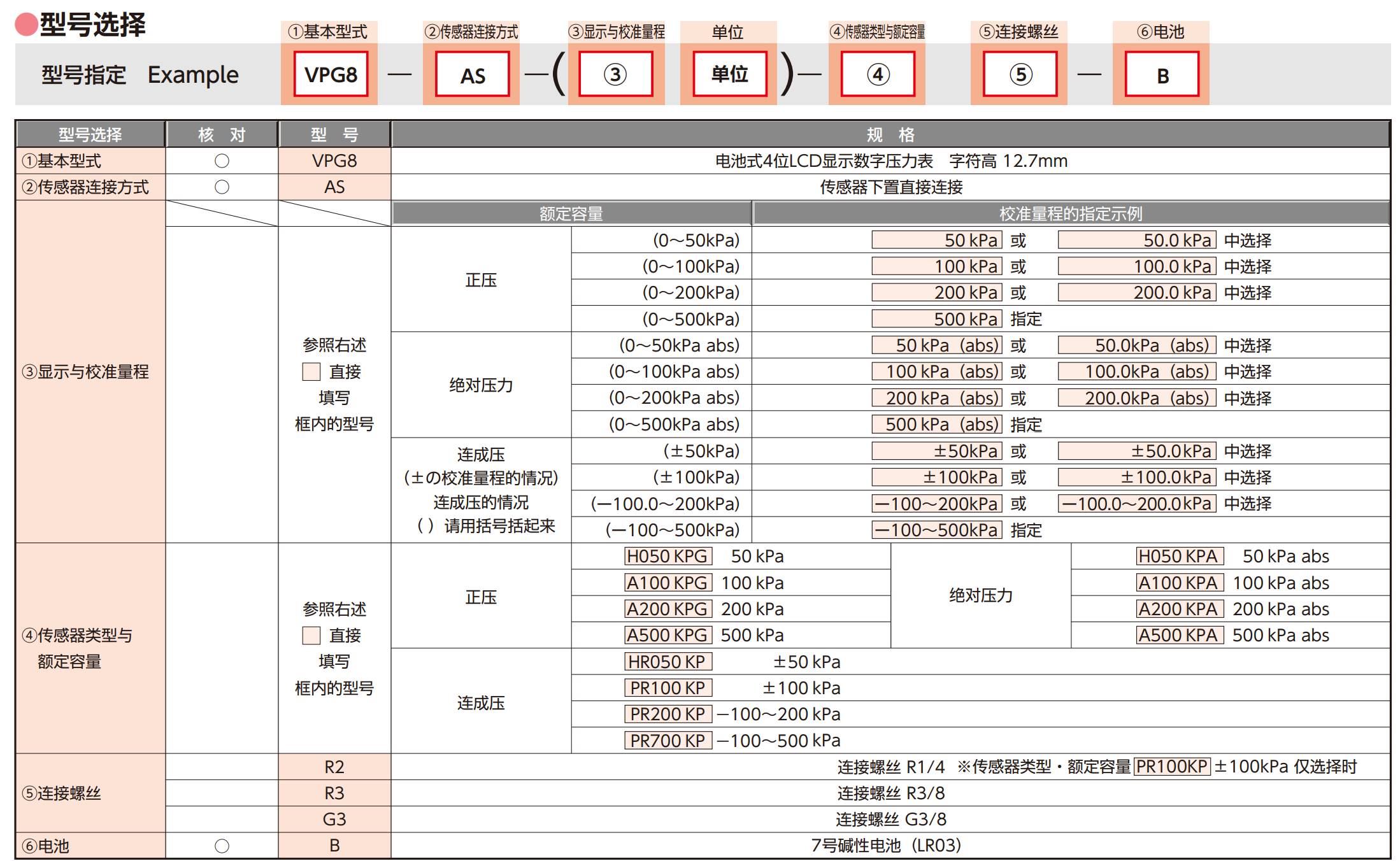Click the 核对 column header

[x=222, y=134]
